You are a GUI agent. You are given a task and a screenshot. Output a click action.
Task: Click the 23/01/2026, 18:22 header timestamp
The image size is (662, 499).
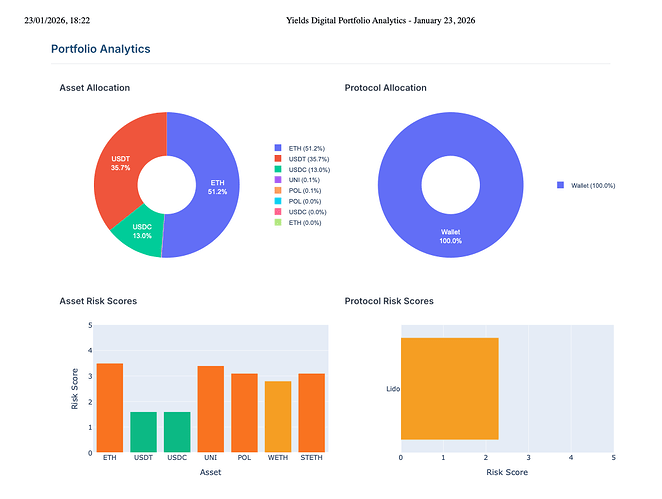57,20
